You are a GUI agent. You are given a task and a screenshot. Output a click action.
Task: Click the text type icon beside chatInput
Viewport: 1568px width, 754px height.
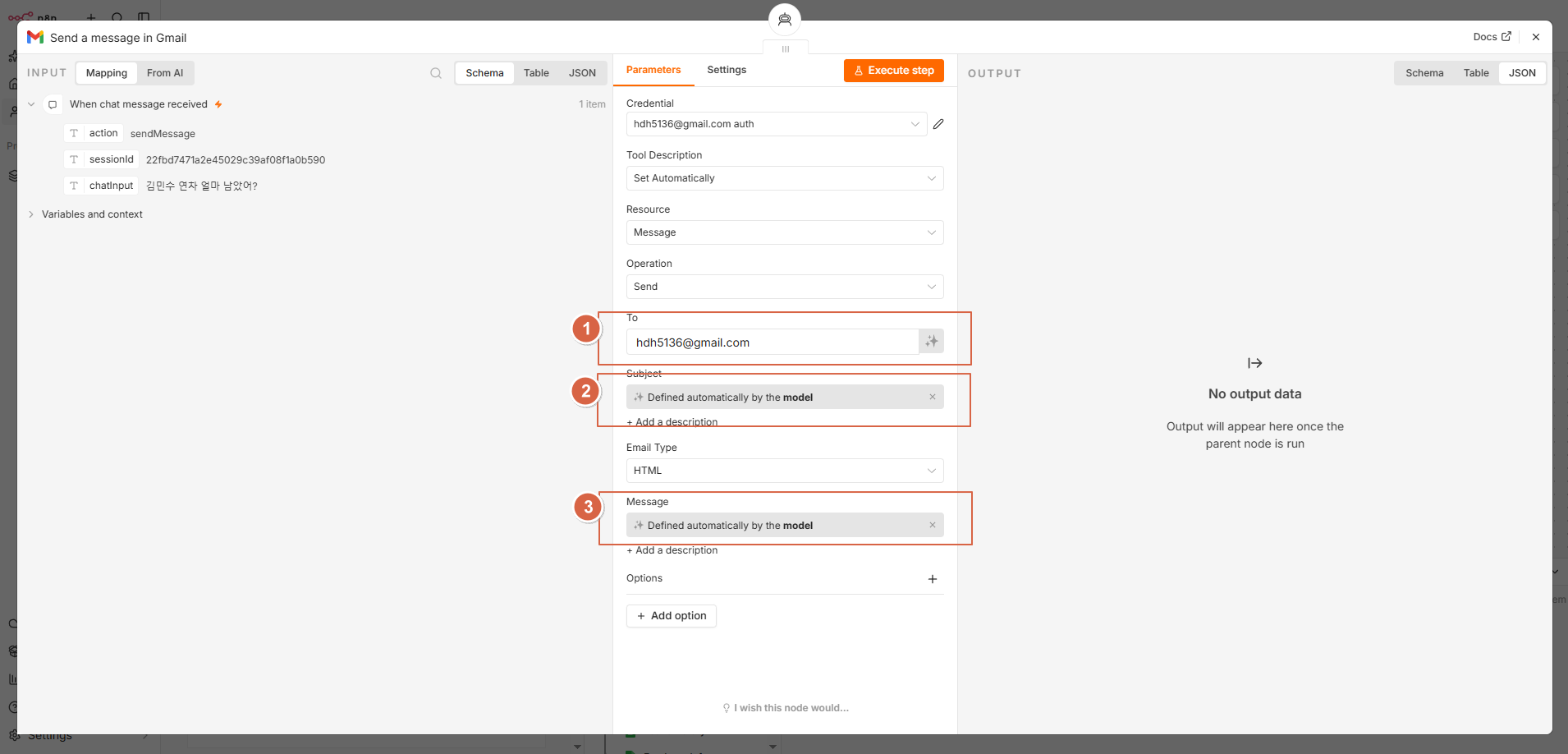pos(74,186)
